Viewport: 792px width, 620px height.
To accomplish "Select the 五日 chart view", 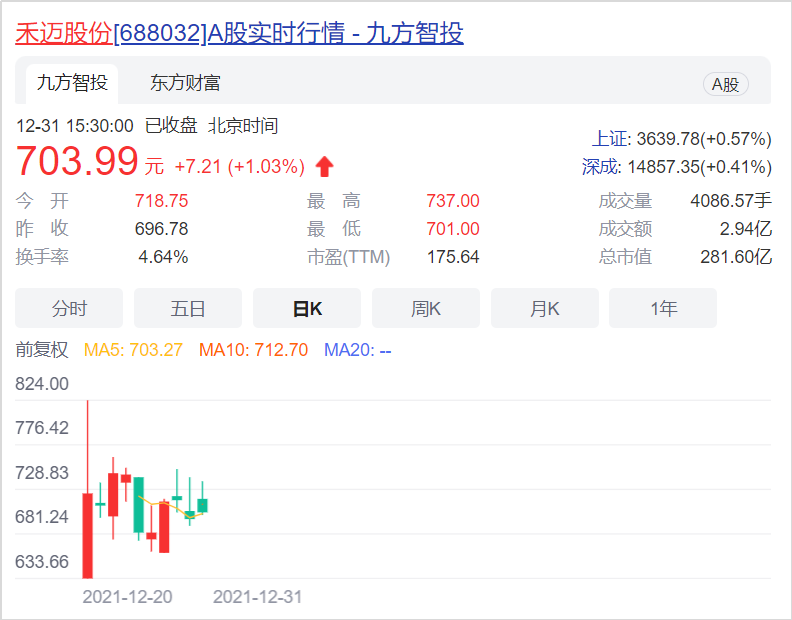I will pos(188,308).
